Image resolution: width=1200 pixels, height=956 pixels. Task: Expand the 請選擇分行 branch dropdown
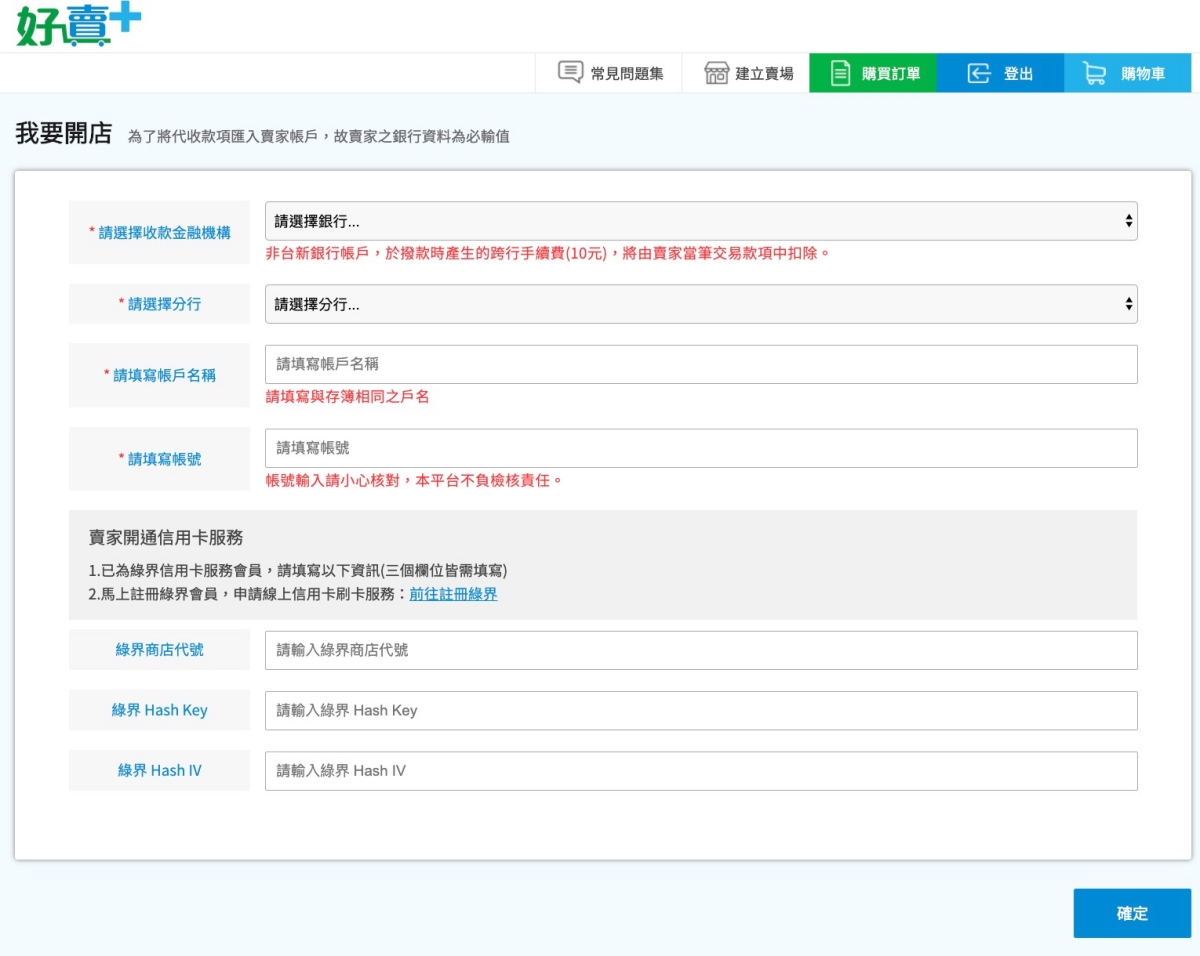pos(700,304)
